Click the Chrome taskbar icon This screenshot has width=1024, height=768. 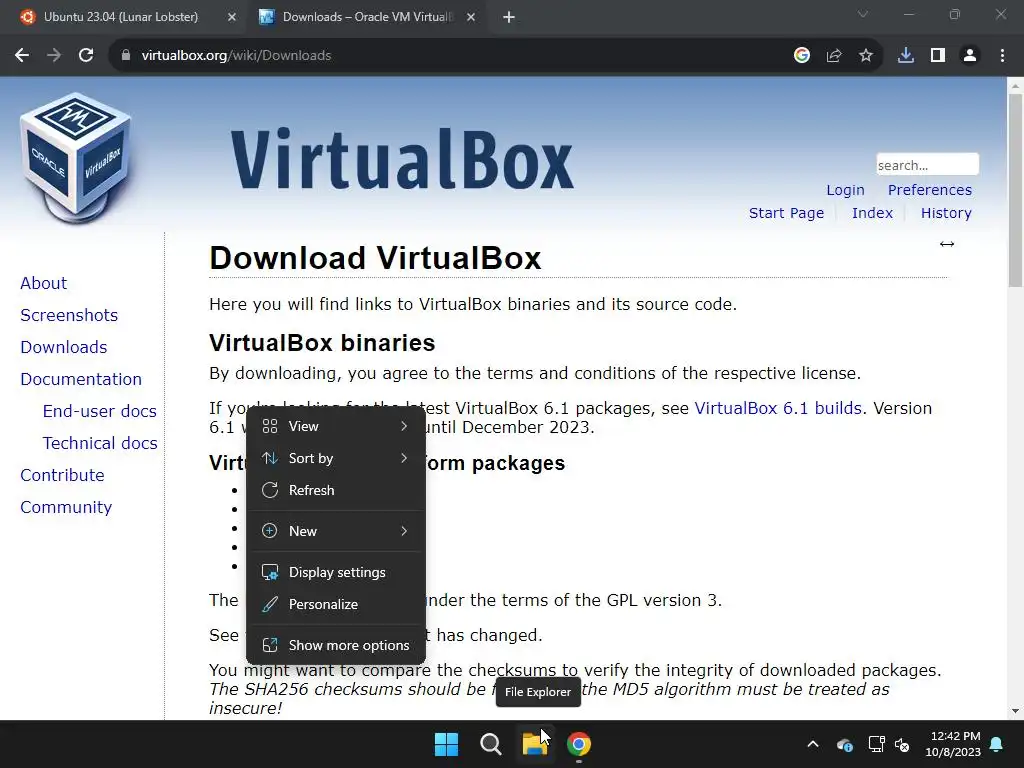coord(579,744)
